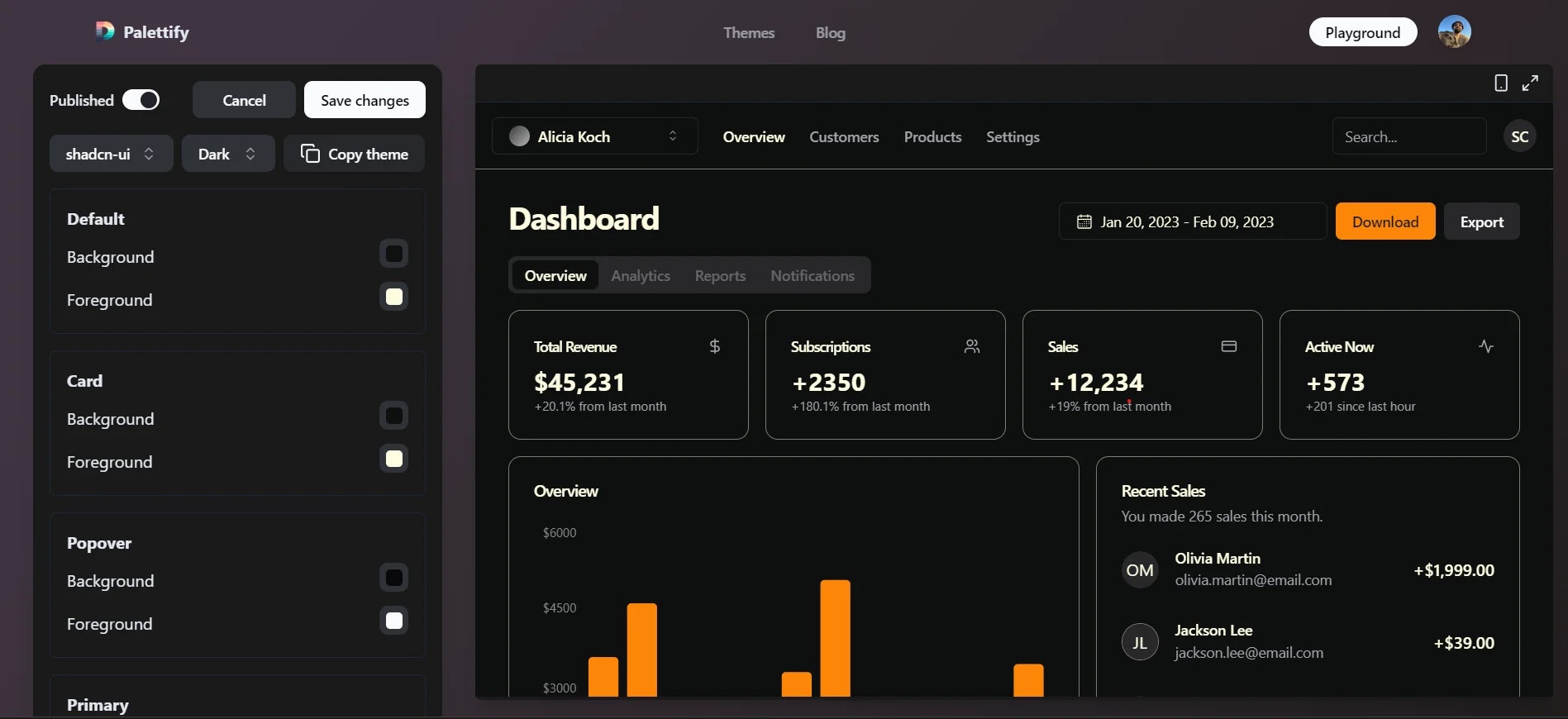Viewport: 1568px width, 719px height.
Task: Click the +$39.00 amount
Action: [1464, 643]
